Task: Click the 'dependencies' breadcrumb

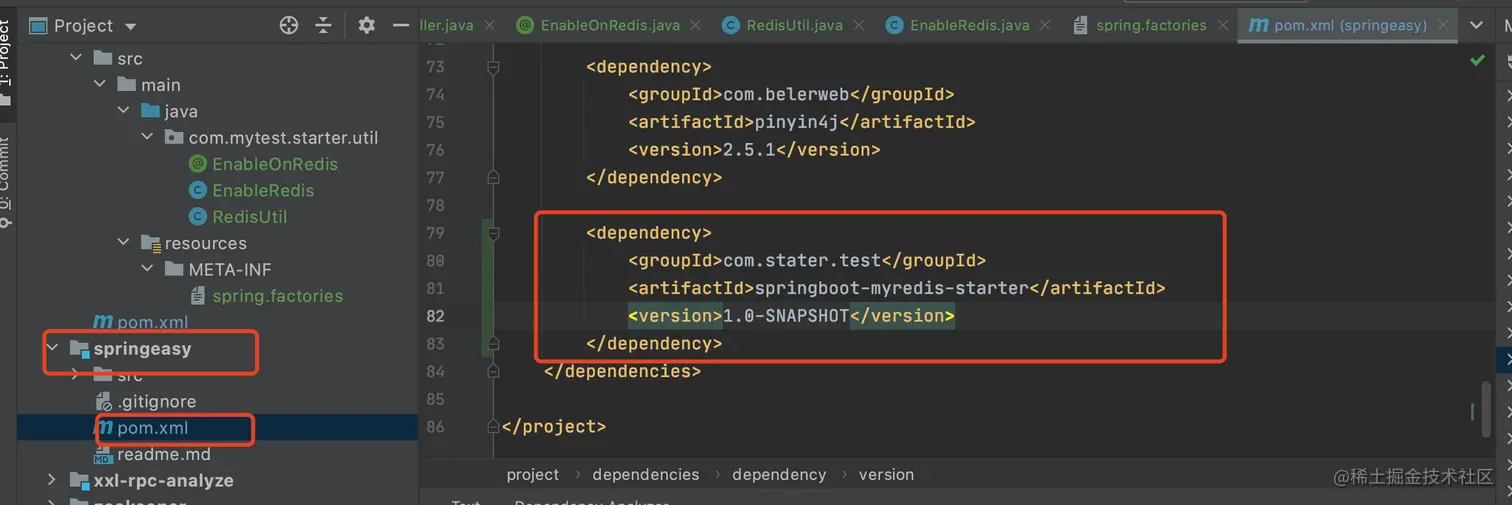Action: point(646,474)
